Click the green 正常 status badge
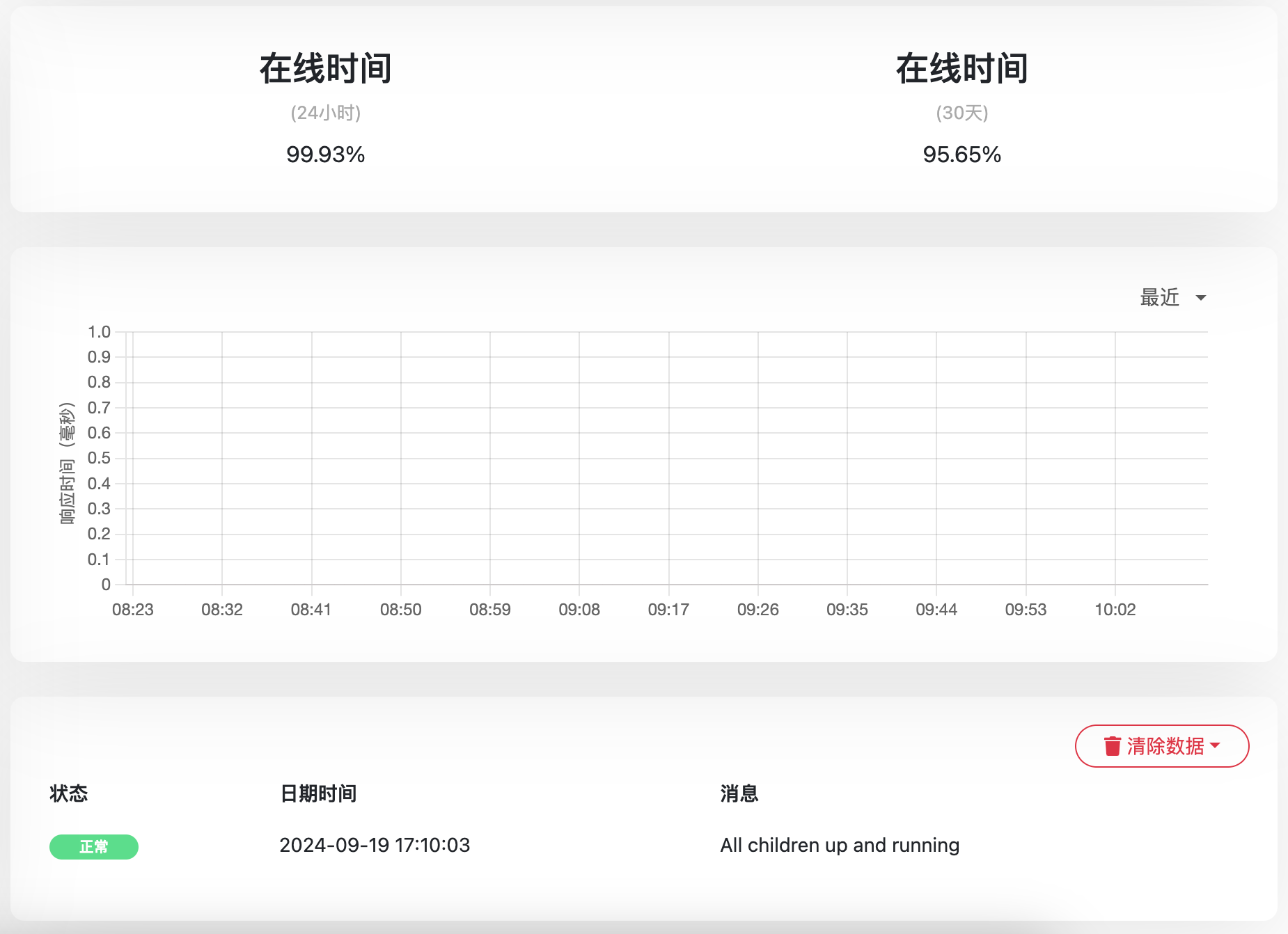Screen dimensions: 1288x934 [94, 846]
